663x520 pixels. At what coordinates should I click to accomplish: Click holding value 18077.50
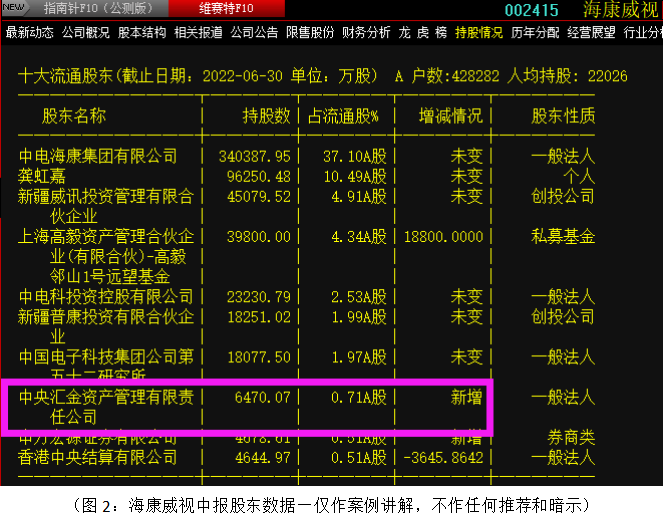click(x=259, y=357)
